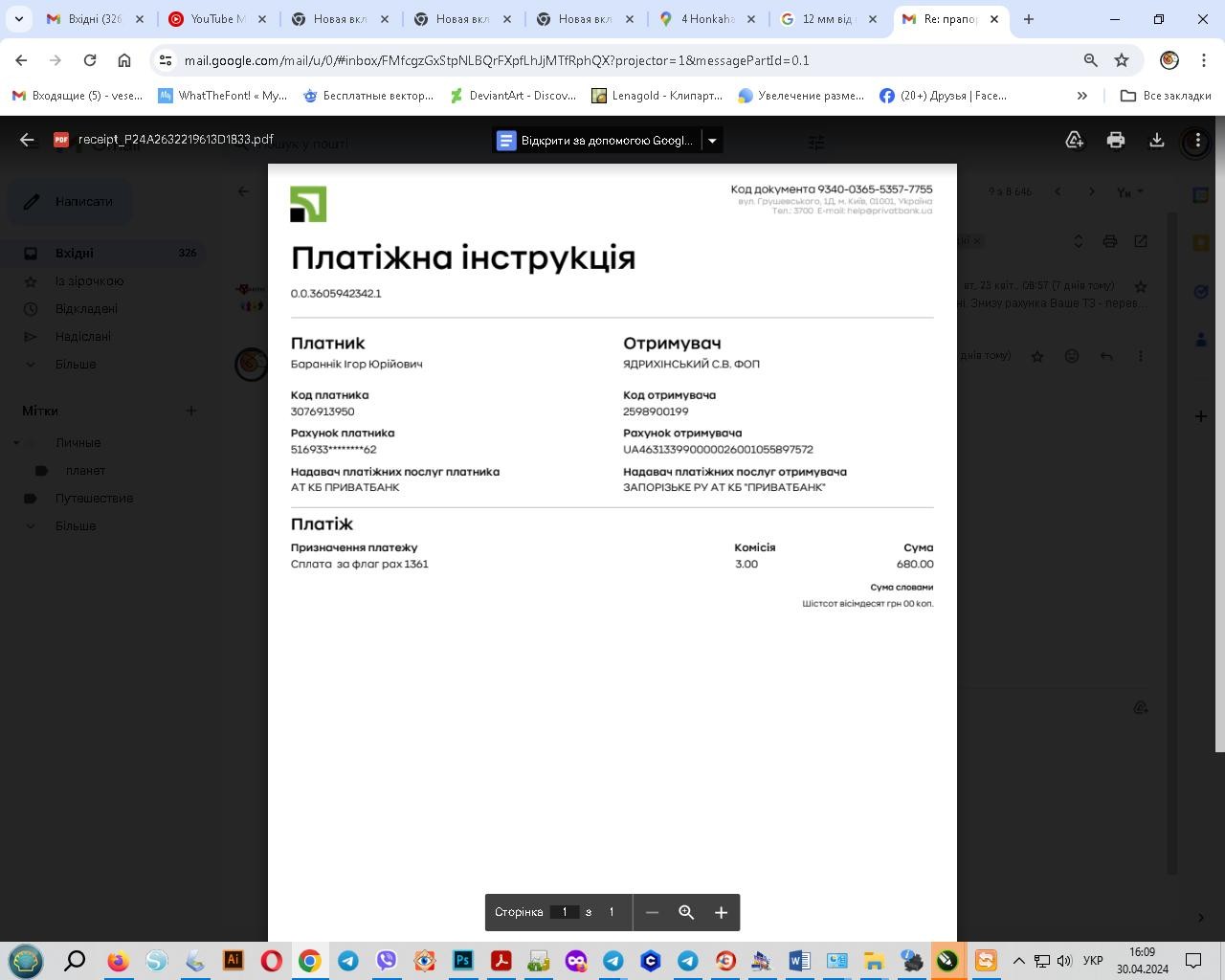Viewport: 1225px width, 980px height.
Task: Open Photoshop from the taskbar
Action: pyautogui.click(x=462, y=960)
